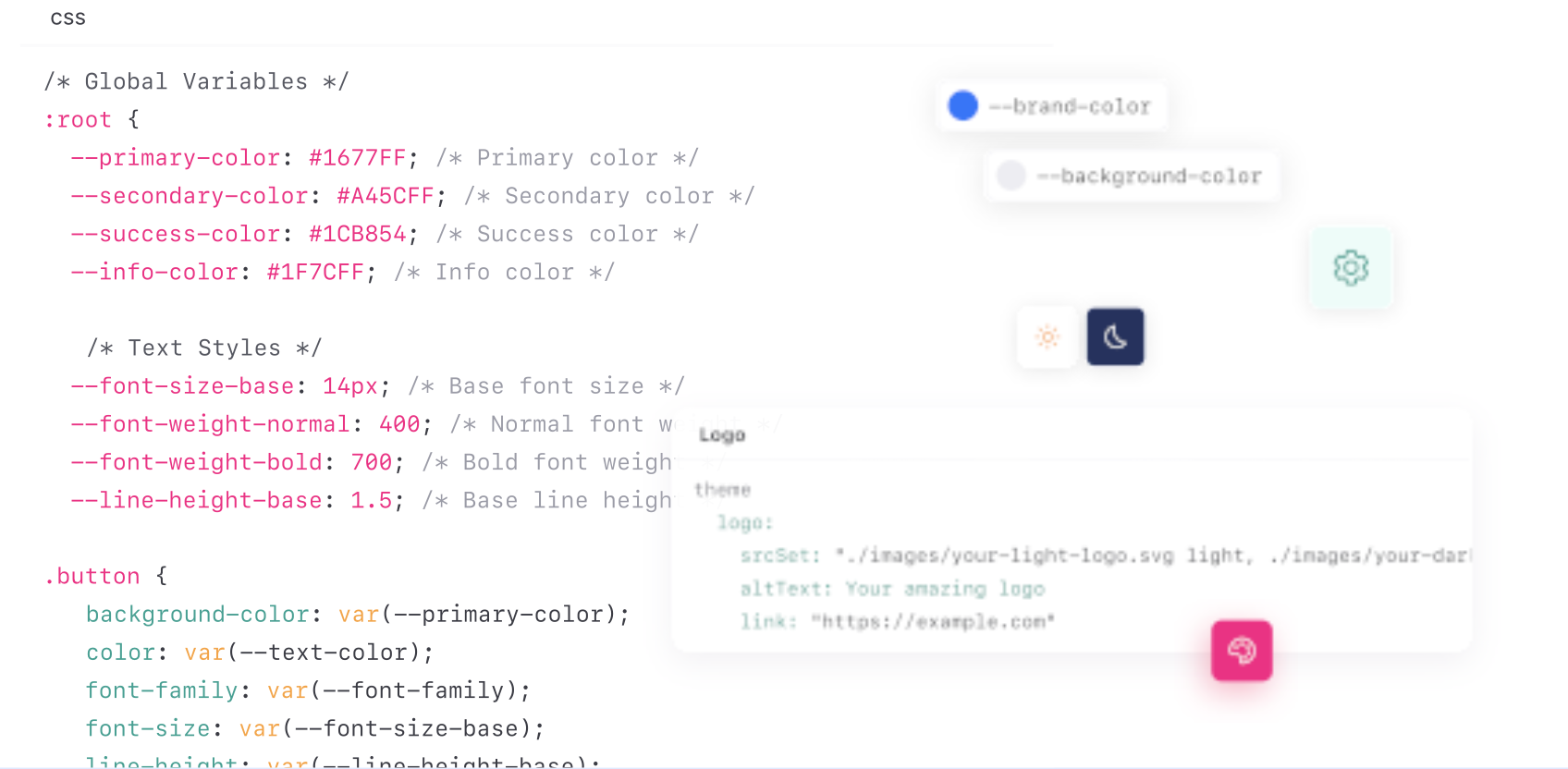Select the css code tab label
This screenshot has width=1568, height=769.
pos(67,18)
